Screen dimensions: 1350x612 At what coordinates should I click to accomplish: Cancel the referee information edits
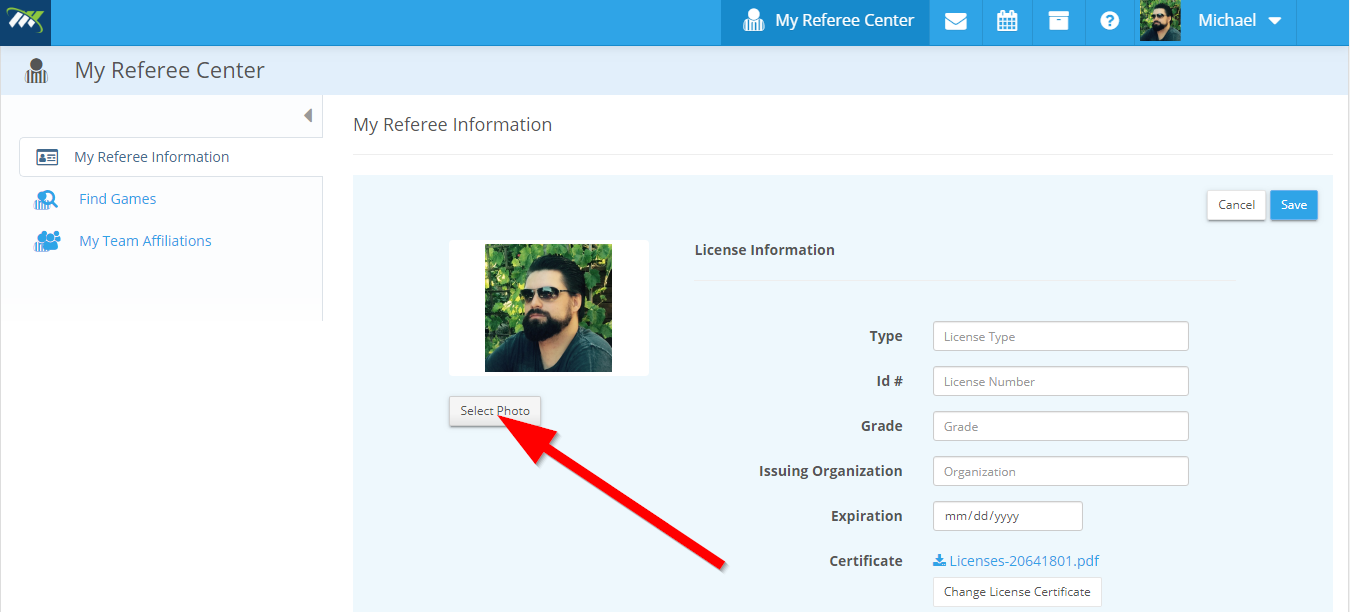[x=1236, y=205]
